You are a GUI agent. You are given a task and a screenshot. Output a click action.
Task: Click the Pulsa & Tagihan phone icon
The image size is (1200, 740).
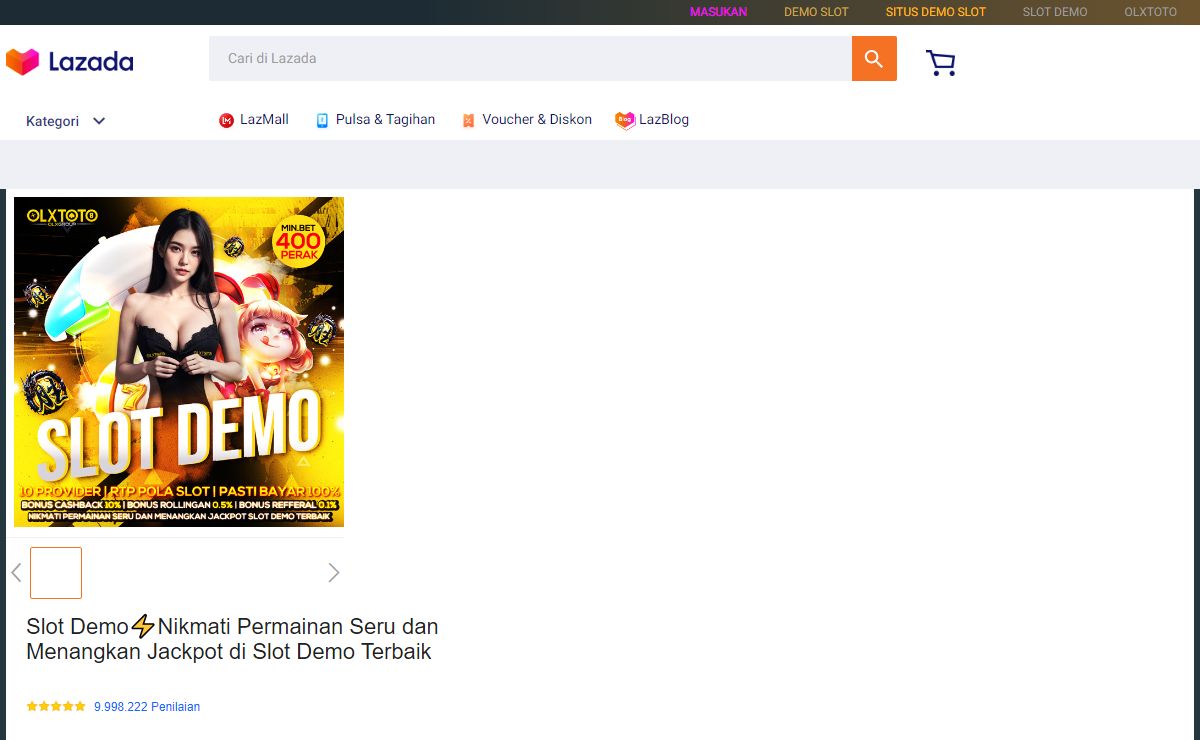click(322, 121)
